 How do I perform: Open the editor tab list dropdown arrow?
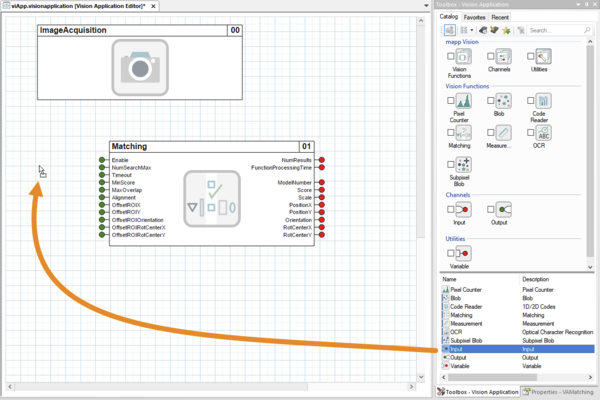426,6
